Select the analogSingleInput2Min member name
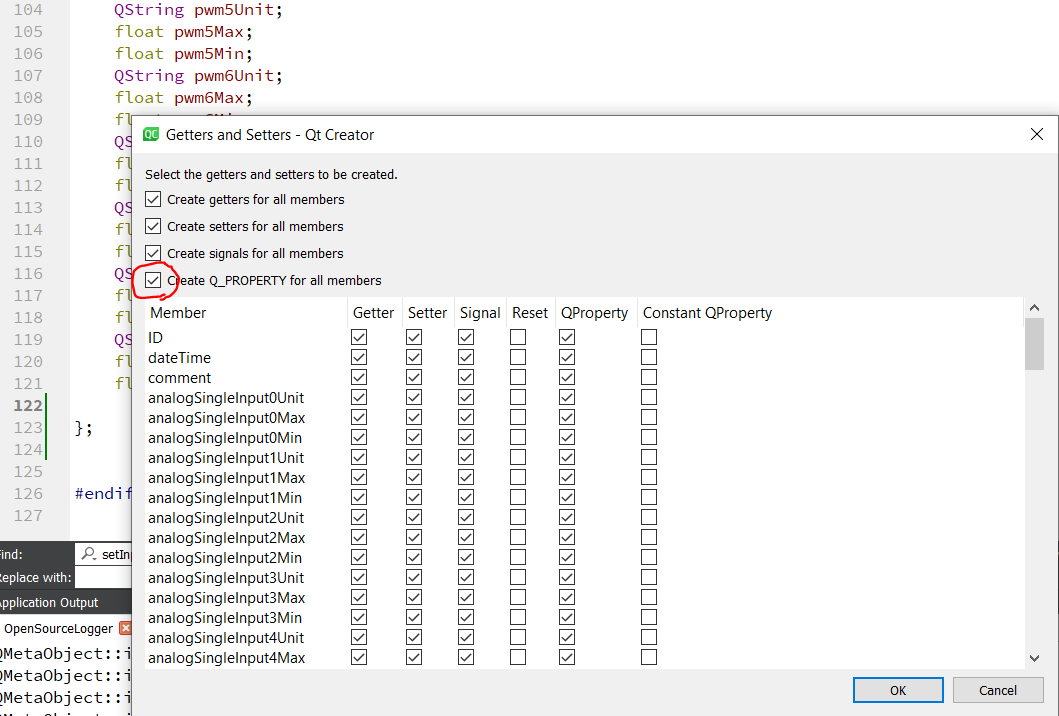Image resolution: width=1059 pixels, height=716 pixels. coord(225,558)
